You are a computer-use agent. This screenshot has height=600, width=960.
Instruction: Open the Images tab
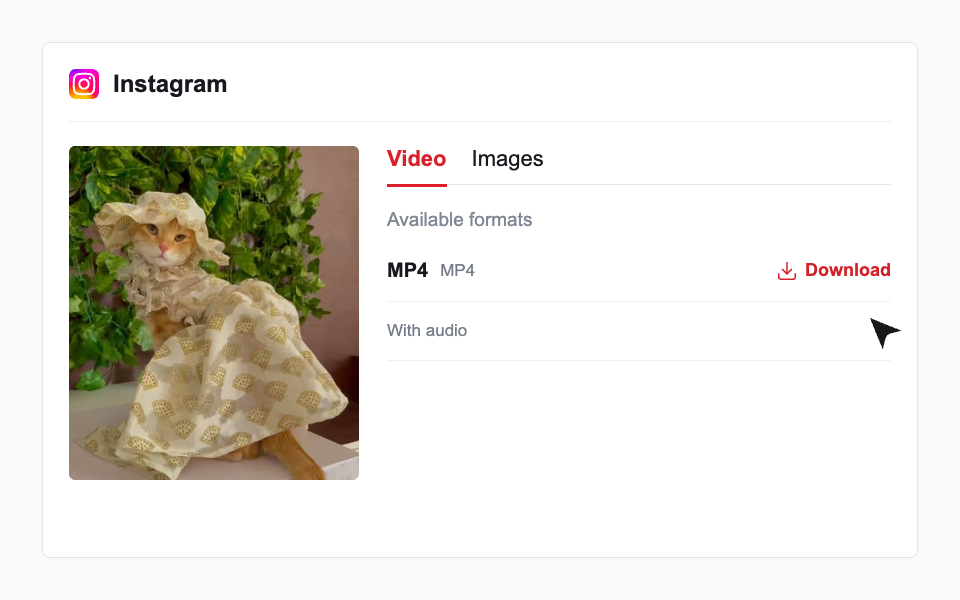(x=507, y=159)
